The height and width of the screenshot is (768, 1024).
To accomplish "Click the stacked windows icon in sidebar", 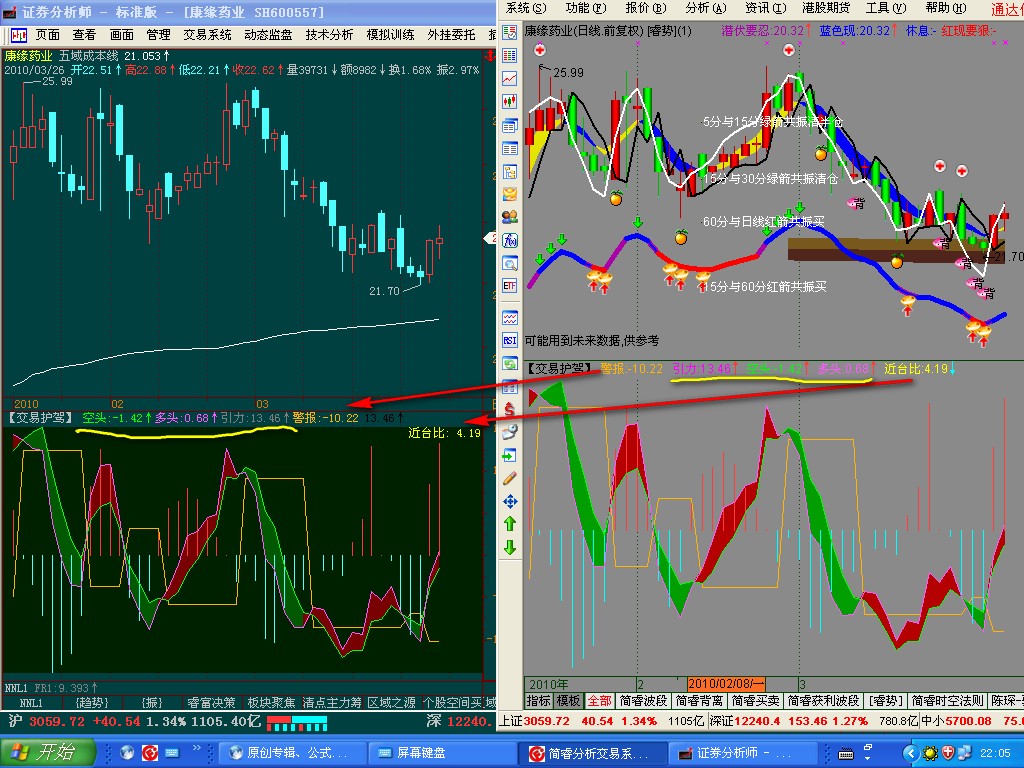I will 509,125.
